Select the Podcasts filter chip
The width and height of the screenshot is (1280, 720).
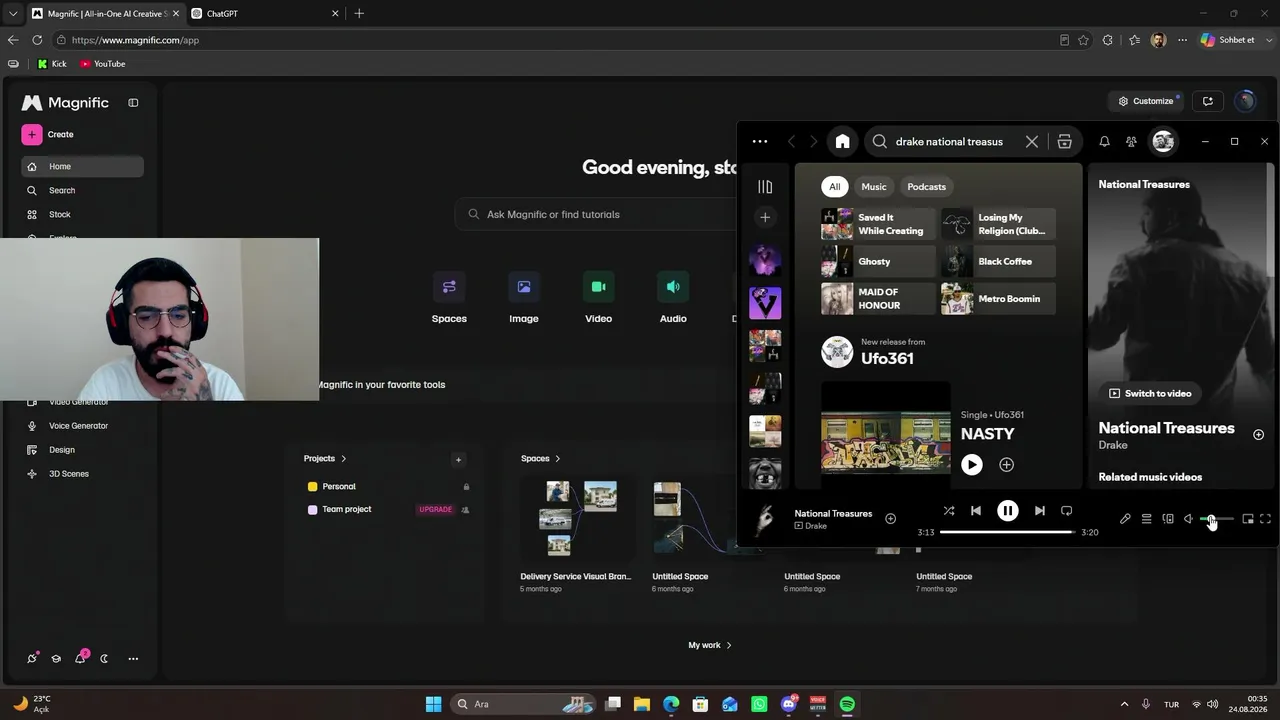coord(926,187)
